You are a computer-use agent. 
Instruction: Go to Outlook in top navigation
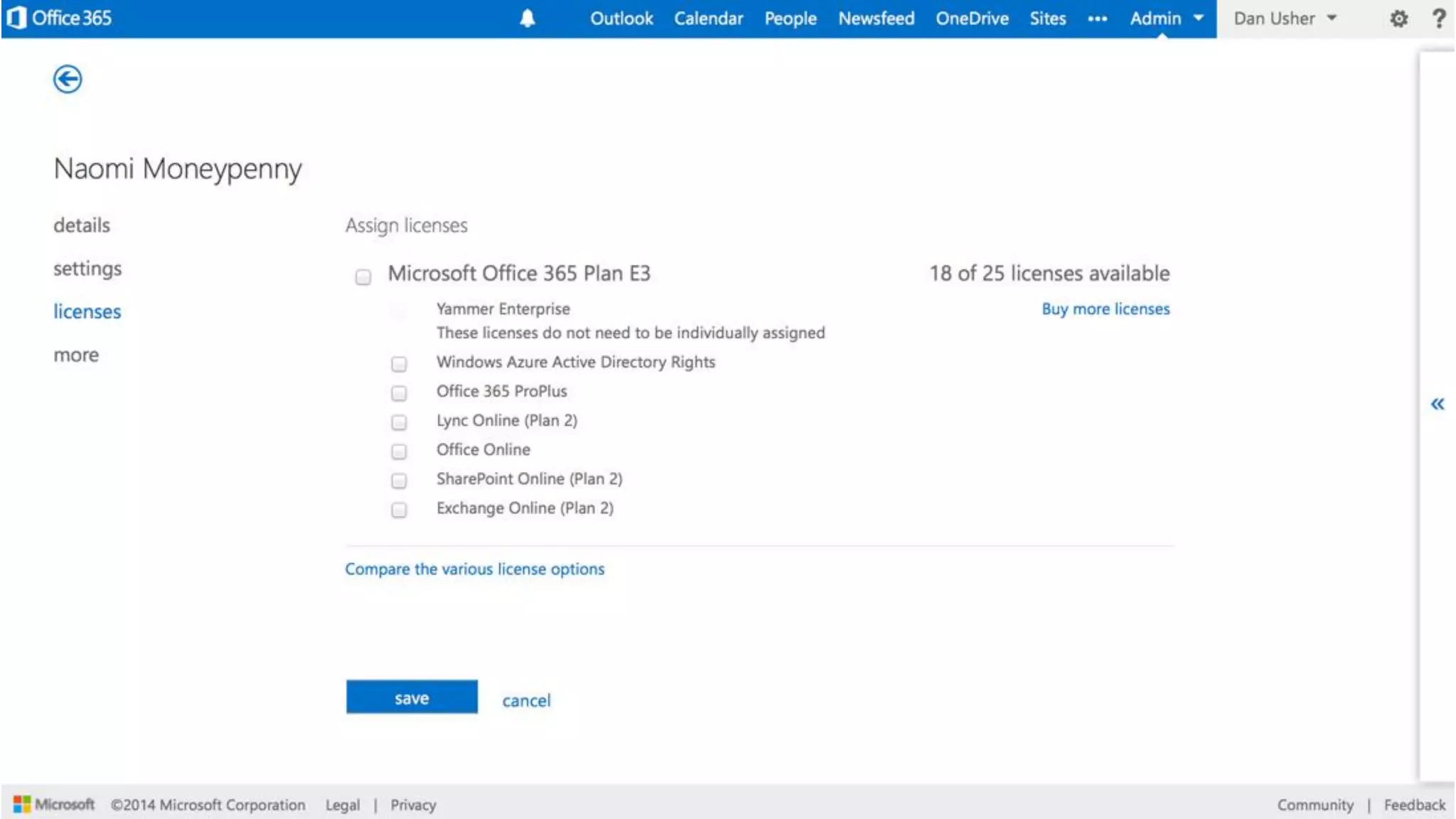tap(621, 18)
